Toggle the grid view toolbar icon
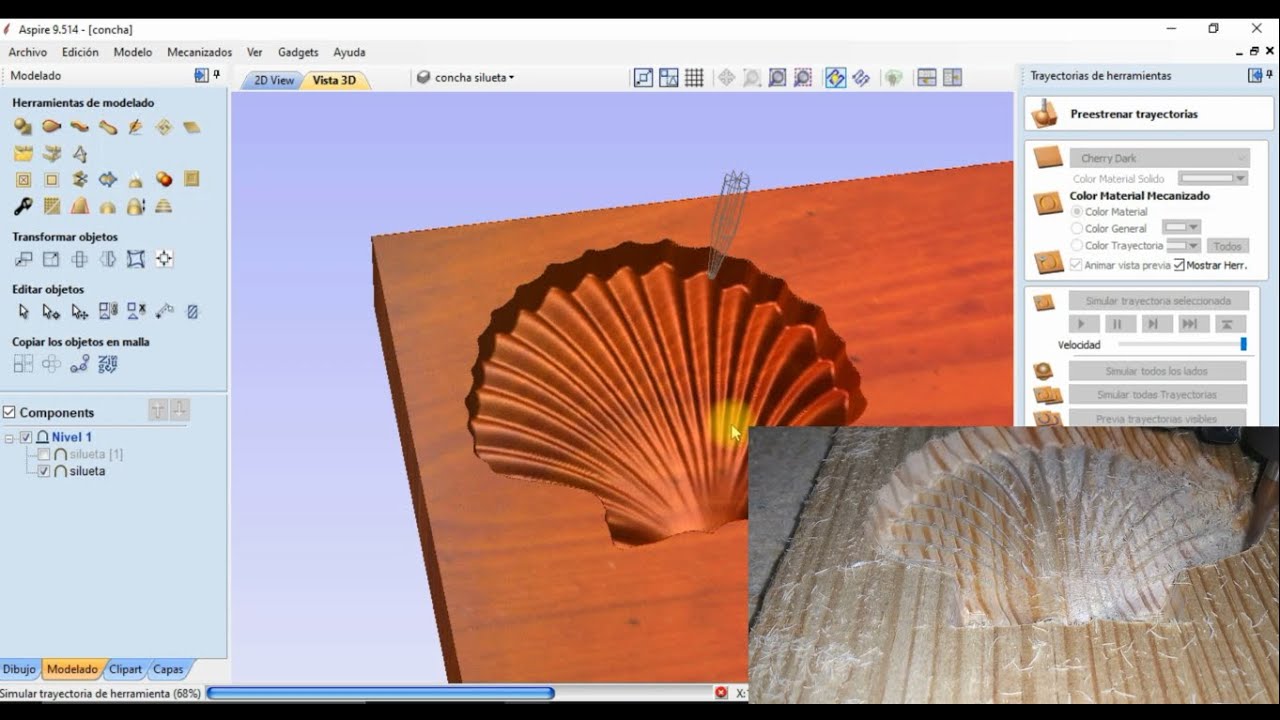Viewport: 1280px width, 720px height. pos(694,78)
